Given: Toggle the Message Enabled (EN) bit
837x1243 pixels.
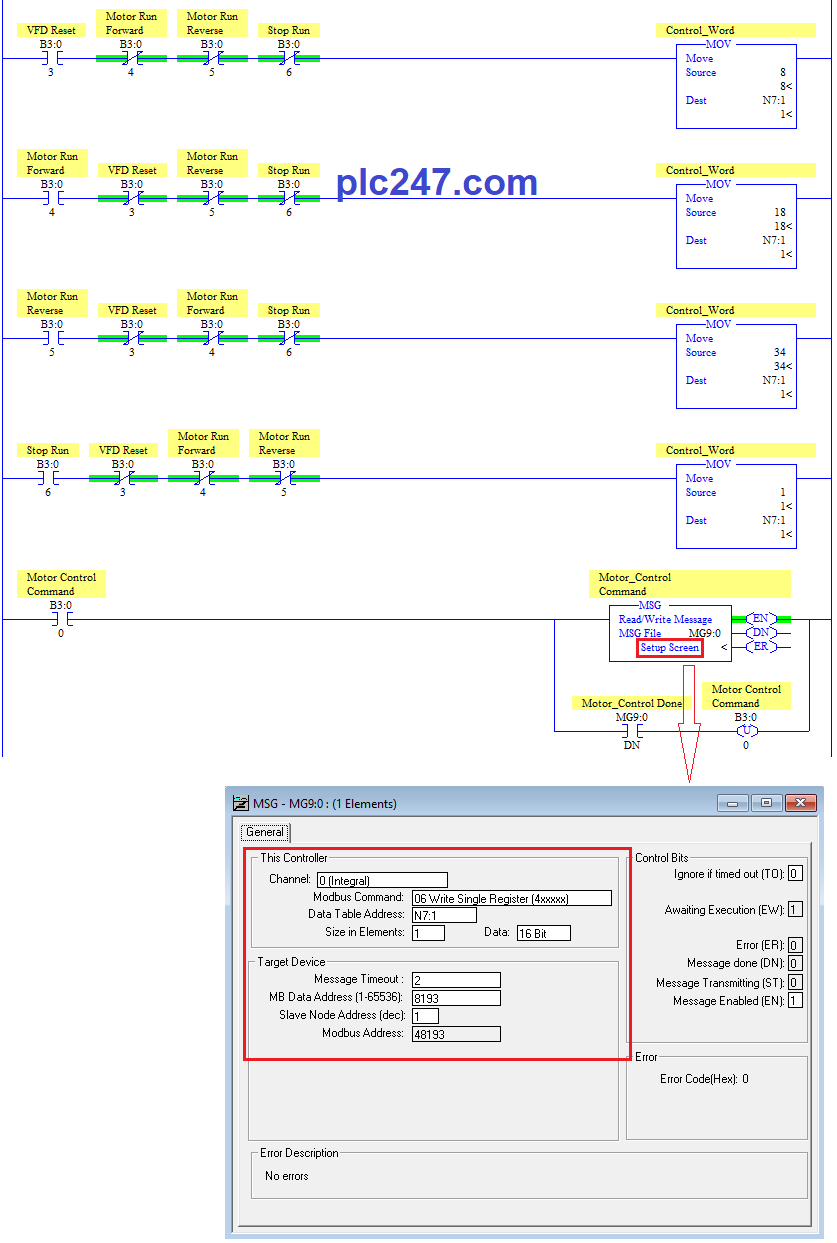Looking at the screenshot, I should tap(795, 1001).
